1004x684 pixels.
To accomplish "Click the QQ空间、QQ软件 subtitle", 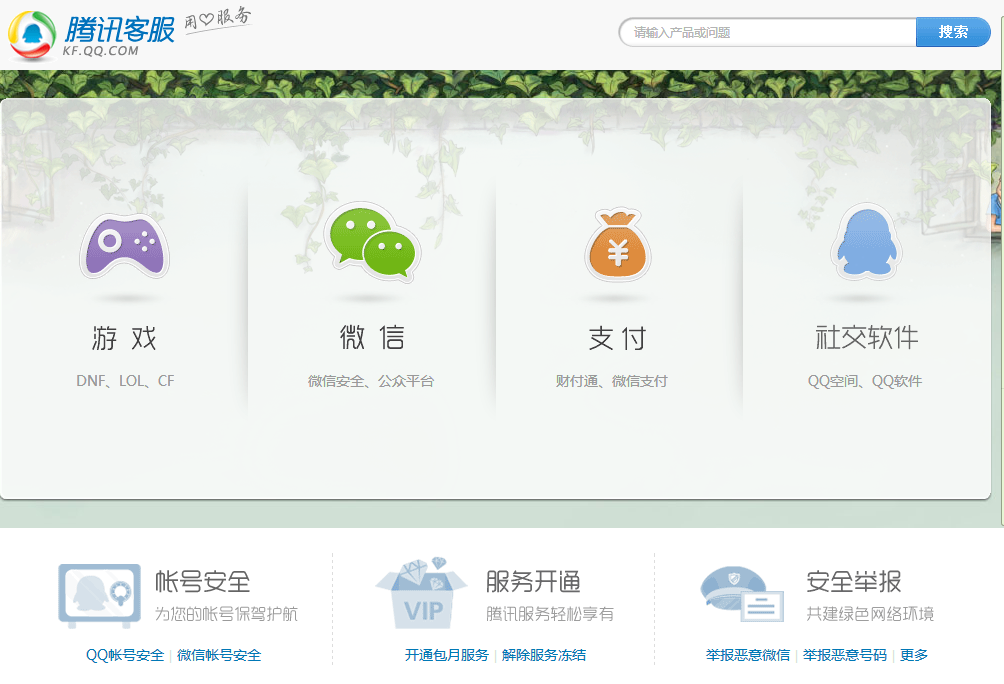I will coord(865,381).
